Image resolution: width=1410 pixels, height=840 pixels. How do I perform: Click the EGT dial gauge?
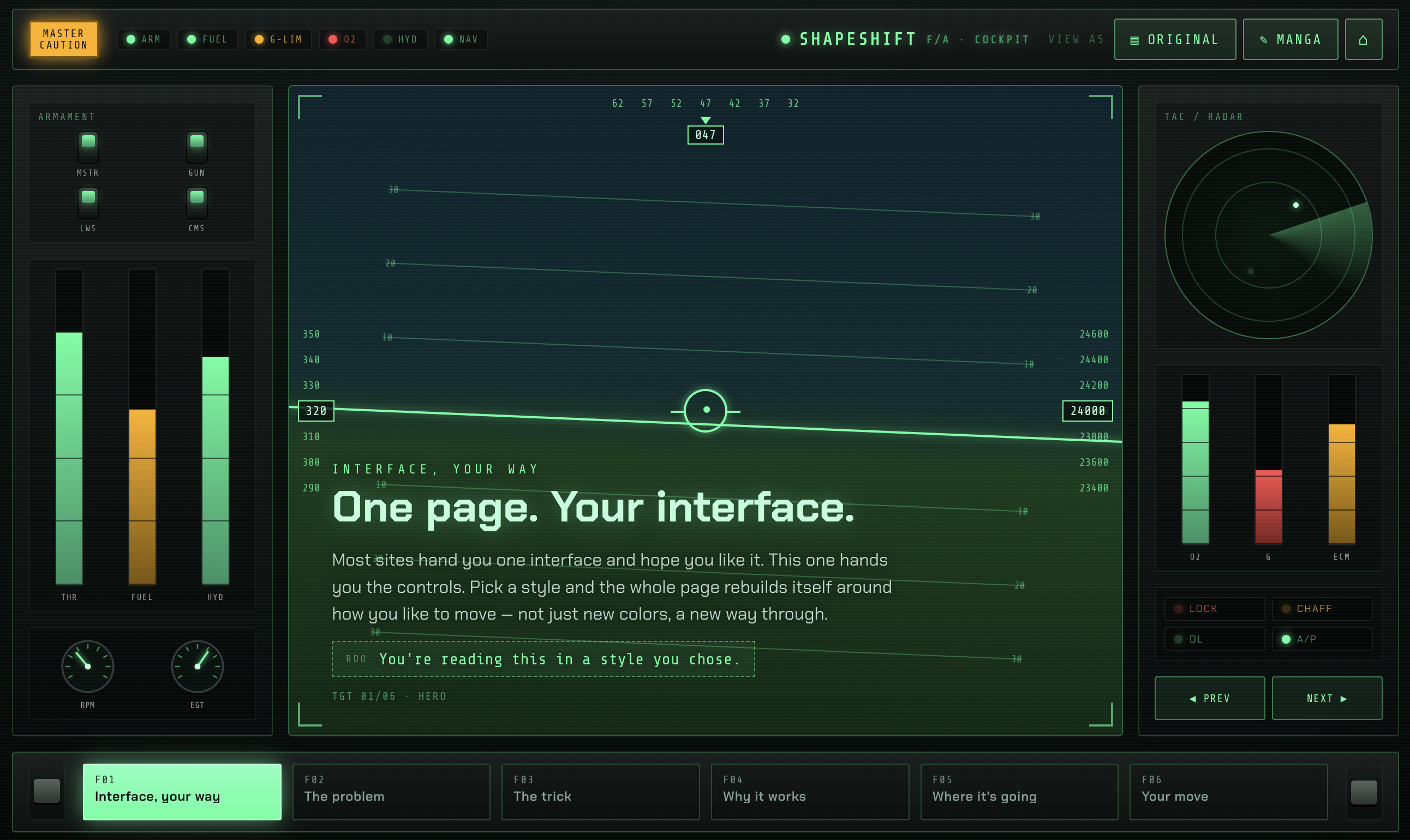tap(197, 665)
